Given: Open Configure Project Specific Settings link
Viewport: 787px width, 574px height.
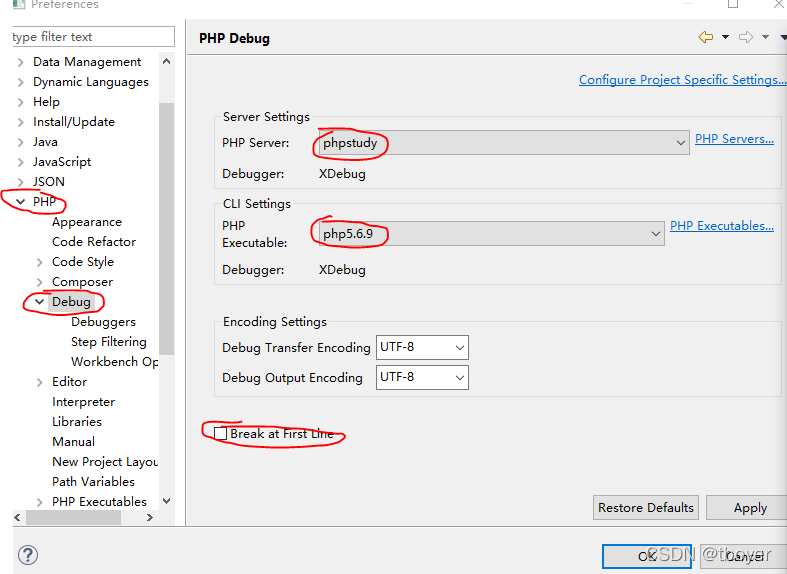Looking at the screenshot, I should (x=683, y=80).
